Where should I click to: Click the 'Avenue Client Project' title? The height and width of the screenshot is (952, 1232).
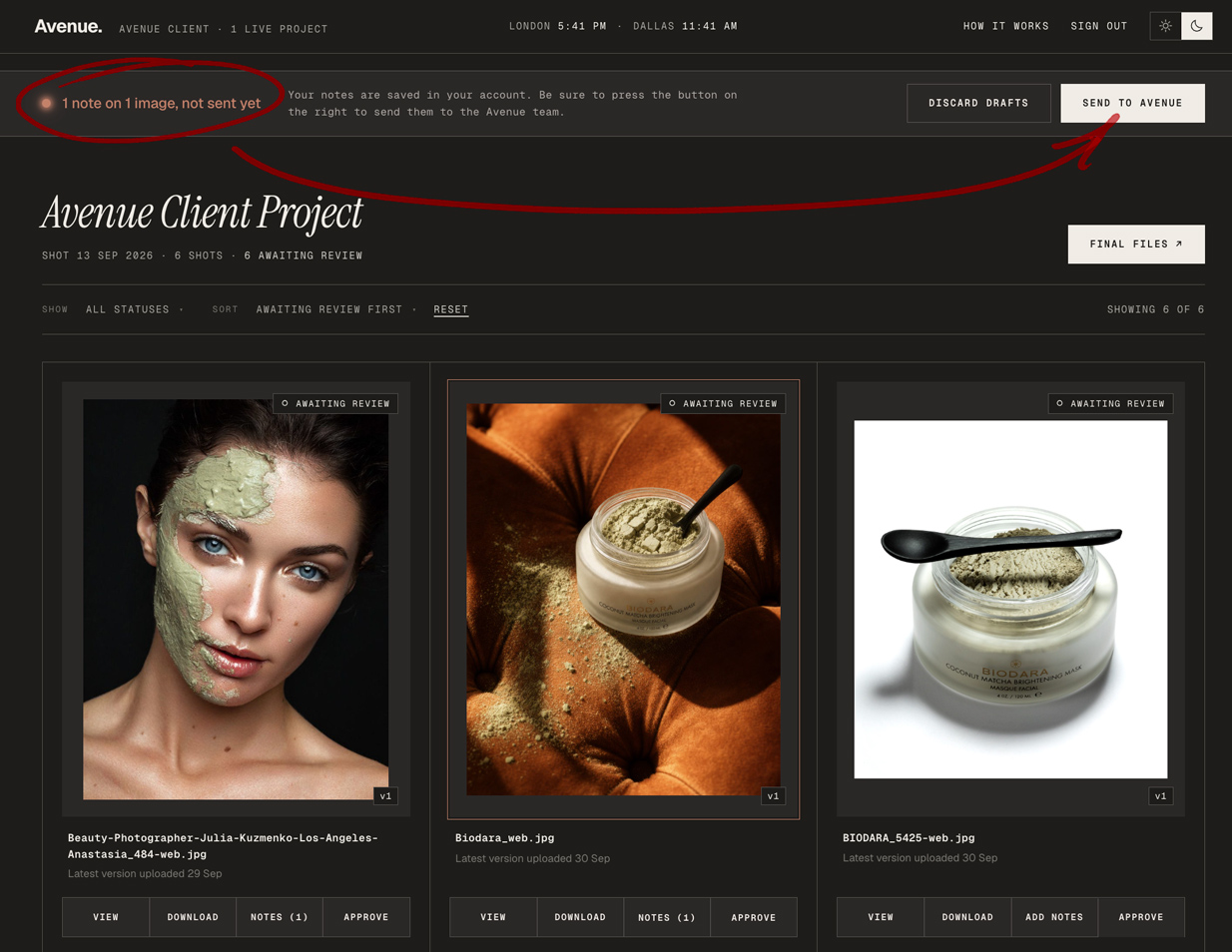[x=202, y=213]
